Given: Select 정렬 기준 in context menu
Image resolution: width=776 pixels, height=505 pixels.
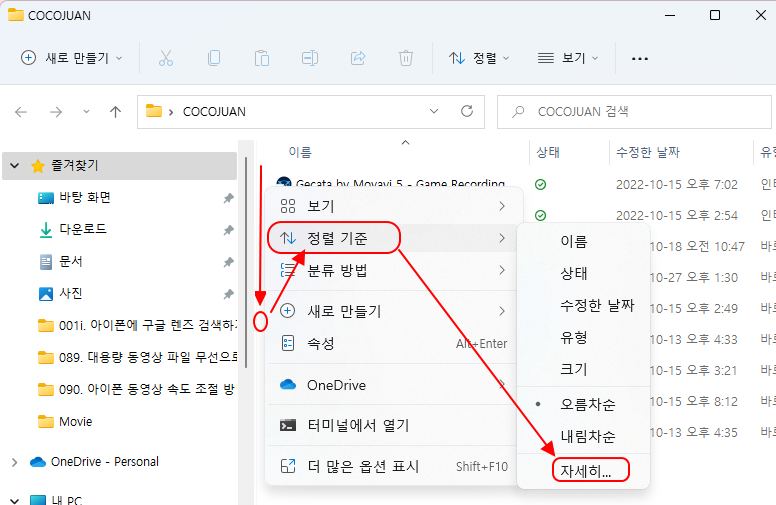Looking at the screenshot, I should click(394, 238).
